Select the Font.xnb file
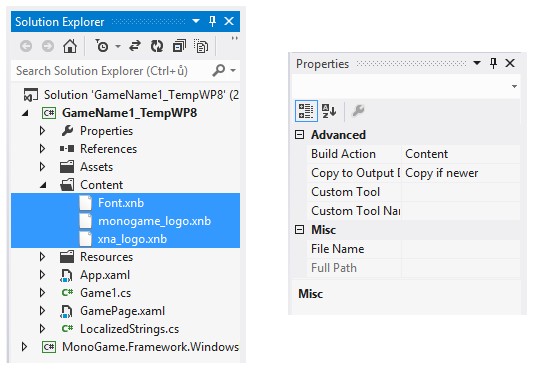535x371 pixels. (x=121, y=203)
